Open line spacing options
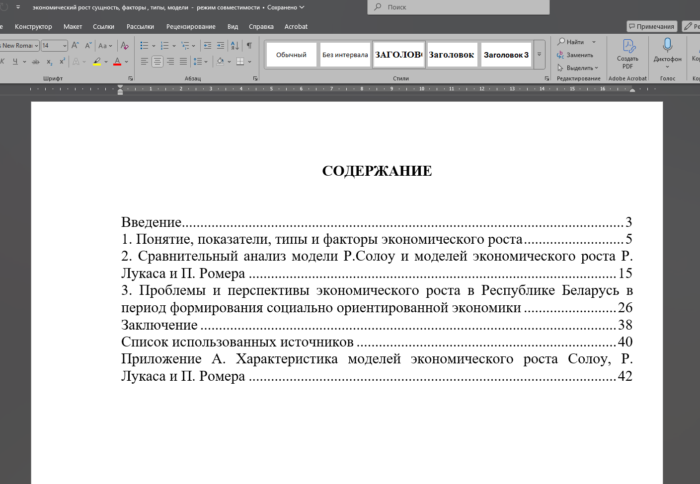 tap(200, 62)
